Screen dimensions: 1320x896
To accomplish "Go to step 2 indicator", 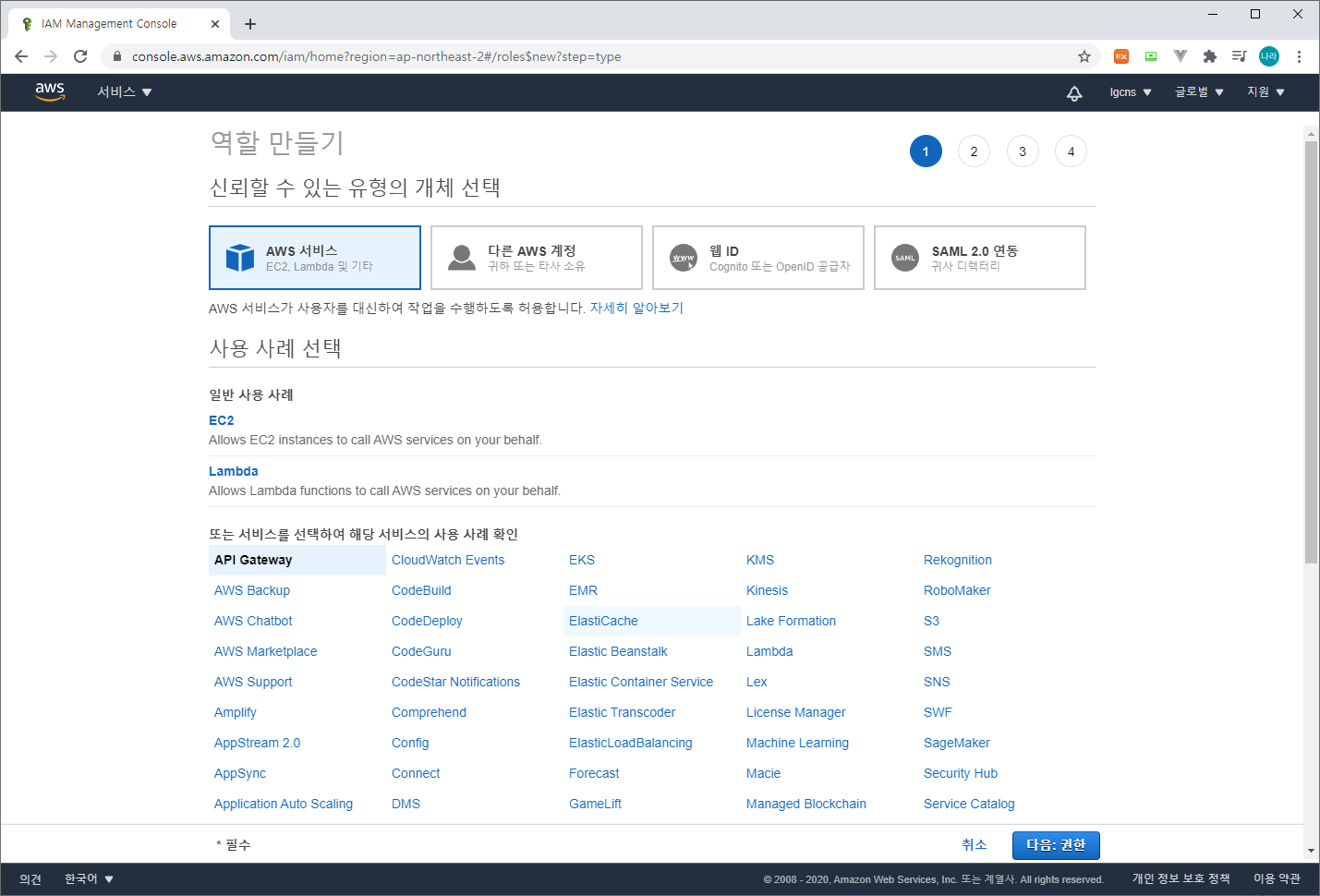I will point(974,151).
